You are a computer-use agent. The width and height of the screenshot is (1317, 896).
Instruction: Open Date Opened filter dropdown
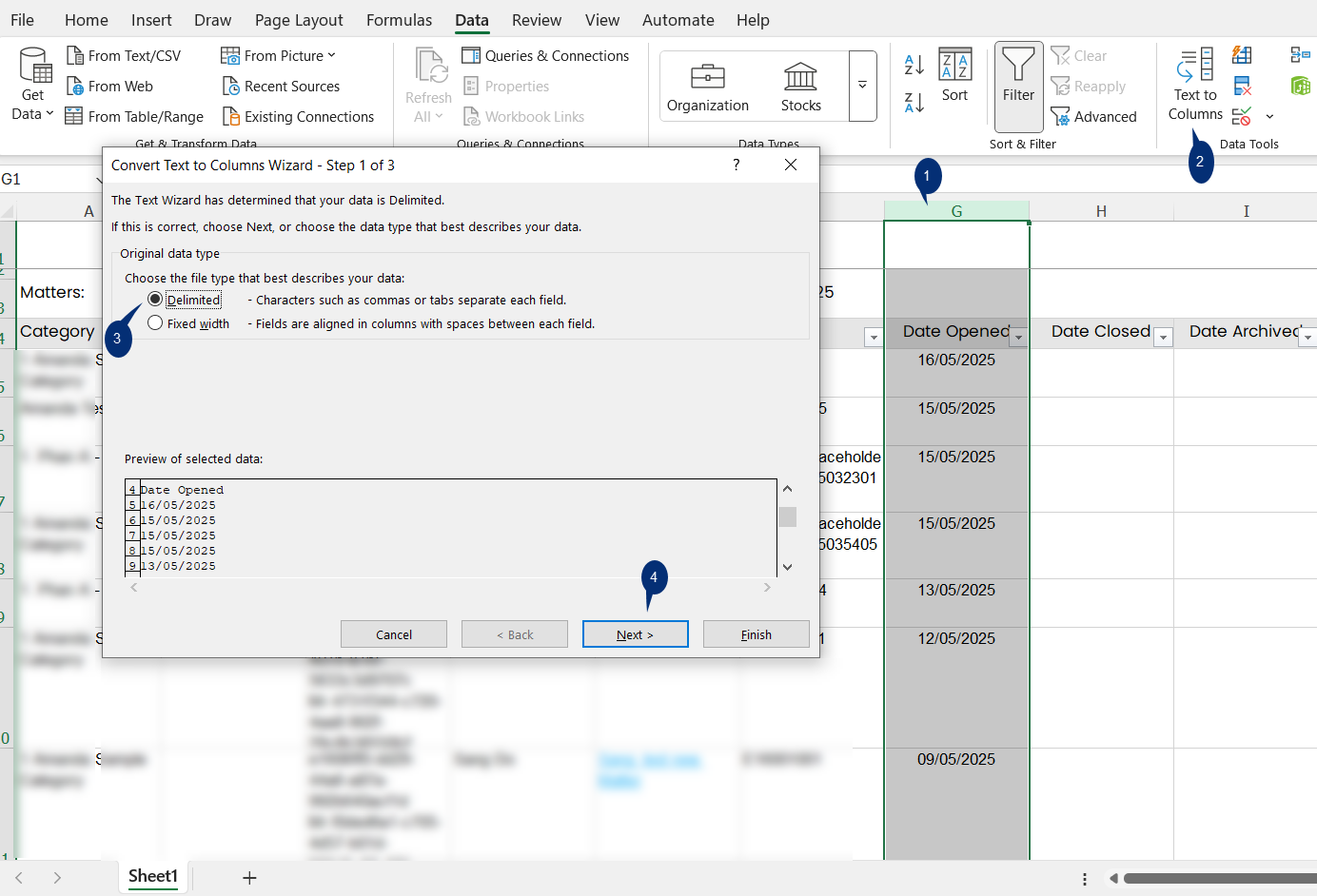tap(1018, 338)
